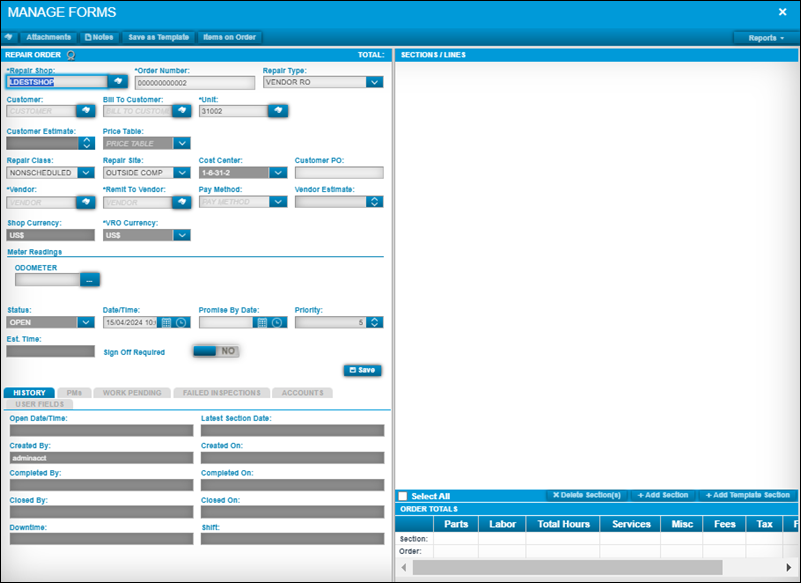This screenshot has width=801, height=583.
Task: Open the Promise By Date calendar icon
Action: [262, 322]
